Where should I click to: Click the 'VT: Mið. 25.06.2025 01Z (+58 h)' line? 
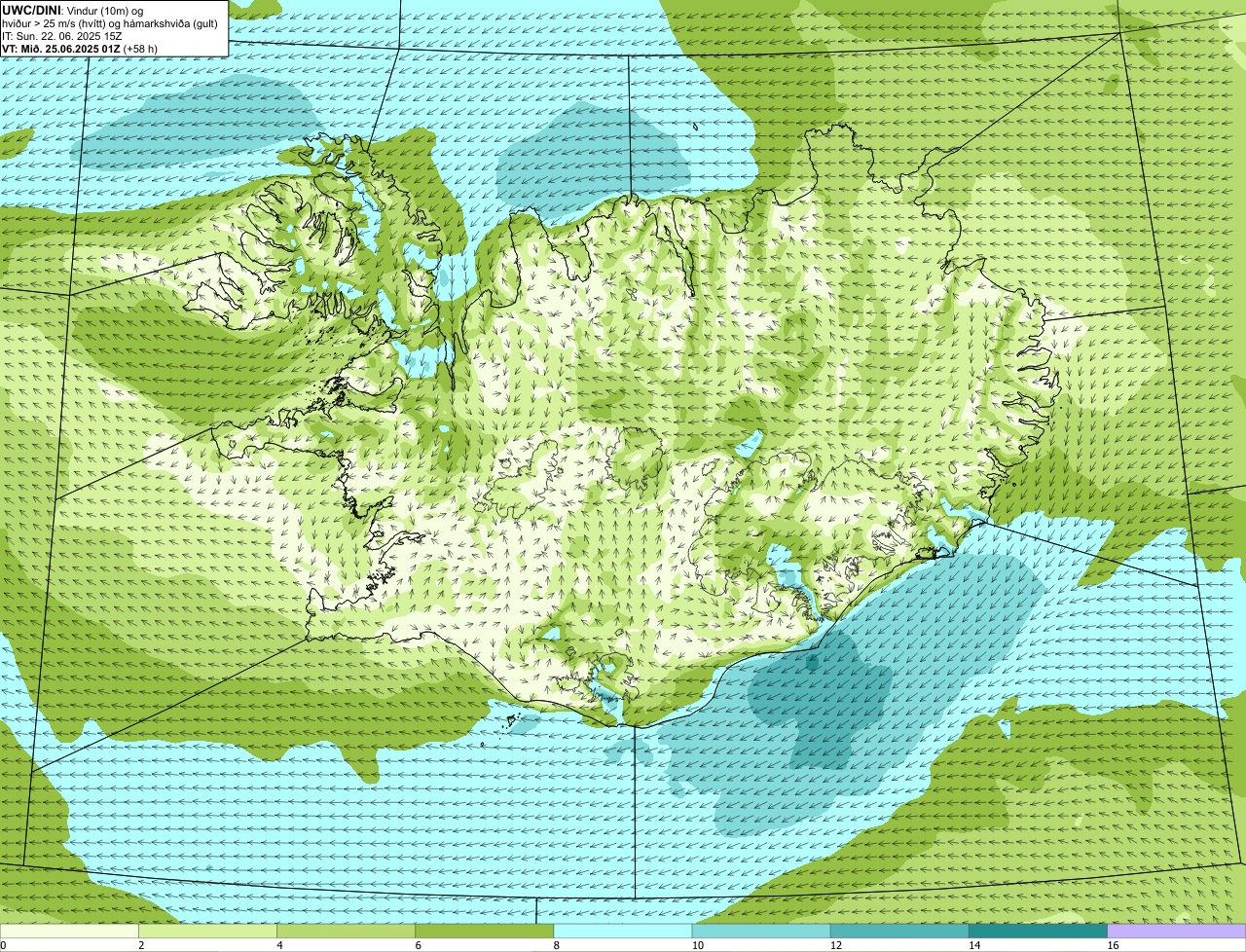pyautogui.click(x=80, y=48)
